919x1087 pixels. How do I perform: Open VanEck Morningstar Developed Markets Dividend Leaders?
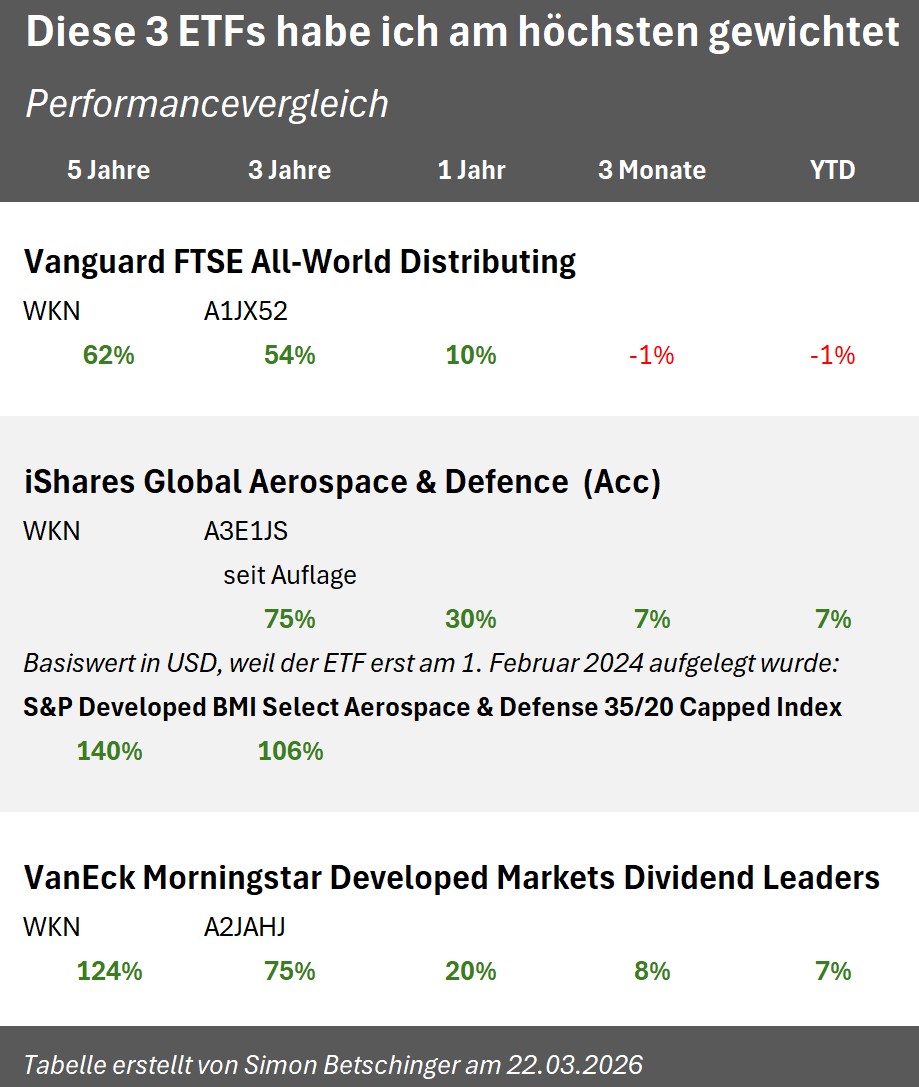coord(451,877)
